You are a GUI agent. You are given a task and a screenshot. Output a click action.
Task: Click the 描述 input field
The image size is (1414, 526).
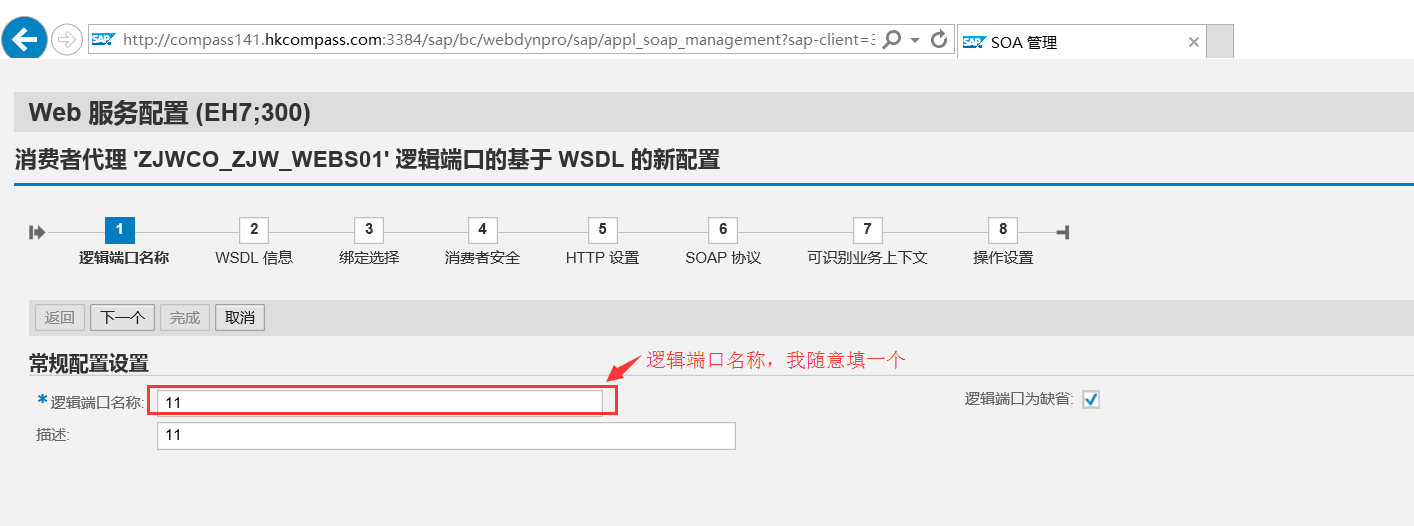coord(446,435)
